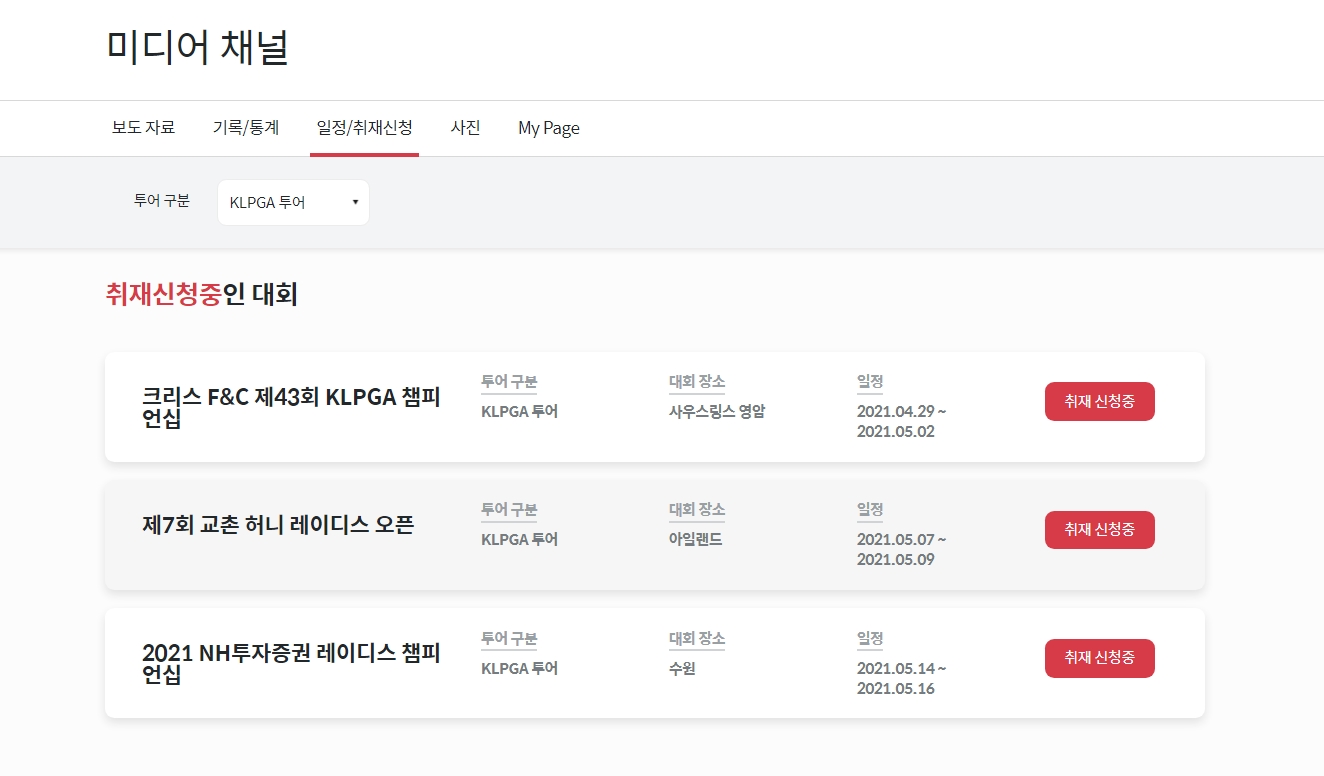The width and height of the screenshot is (1324, 776).
Task: Click the 취재신청중인 대회 section heading
Action: [x=202, y=294]
